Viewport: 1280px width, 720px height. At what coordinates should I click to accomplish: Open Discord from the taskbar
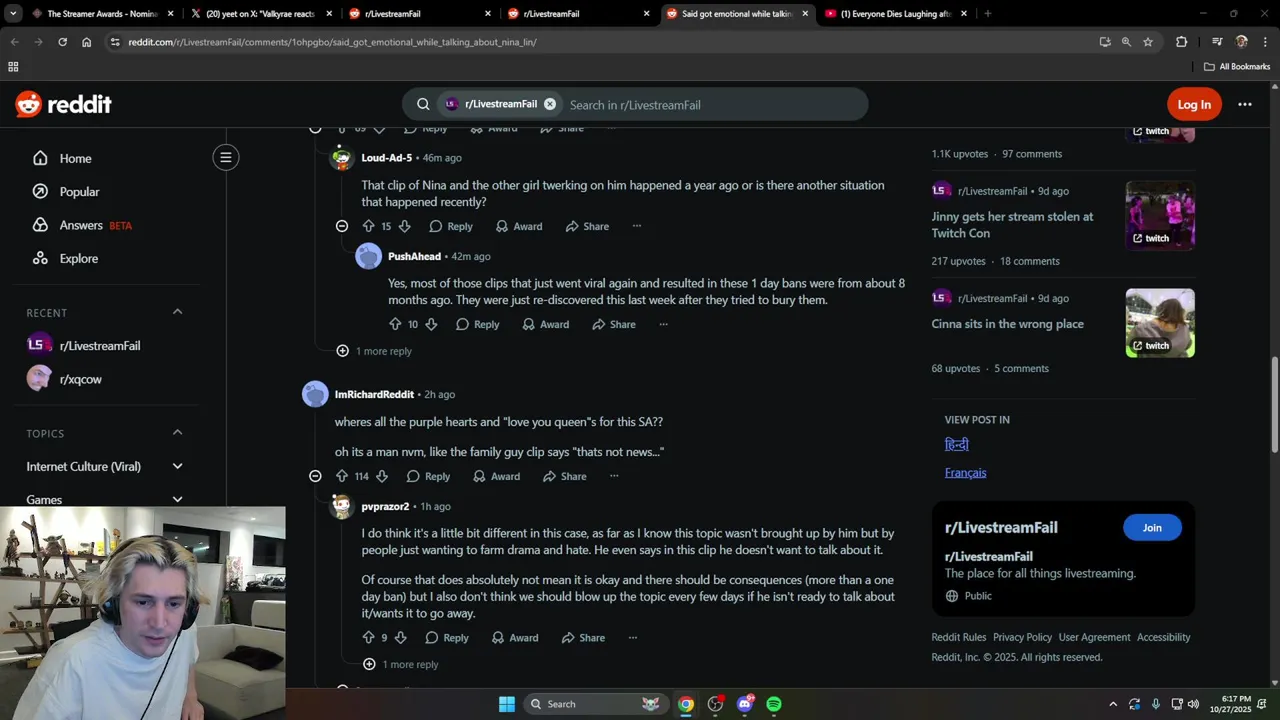coord(745,704)
